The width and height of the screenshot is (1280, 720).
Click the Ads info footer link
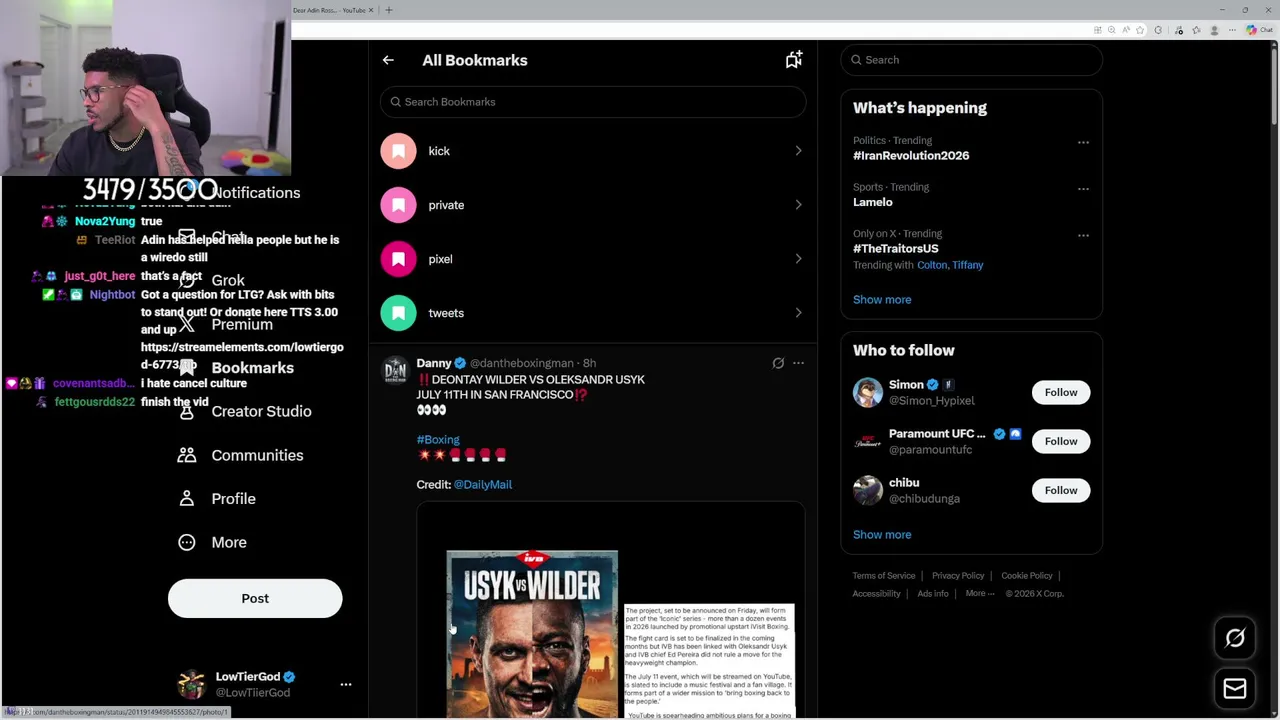coord(933,594)
